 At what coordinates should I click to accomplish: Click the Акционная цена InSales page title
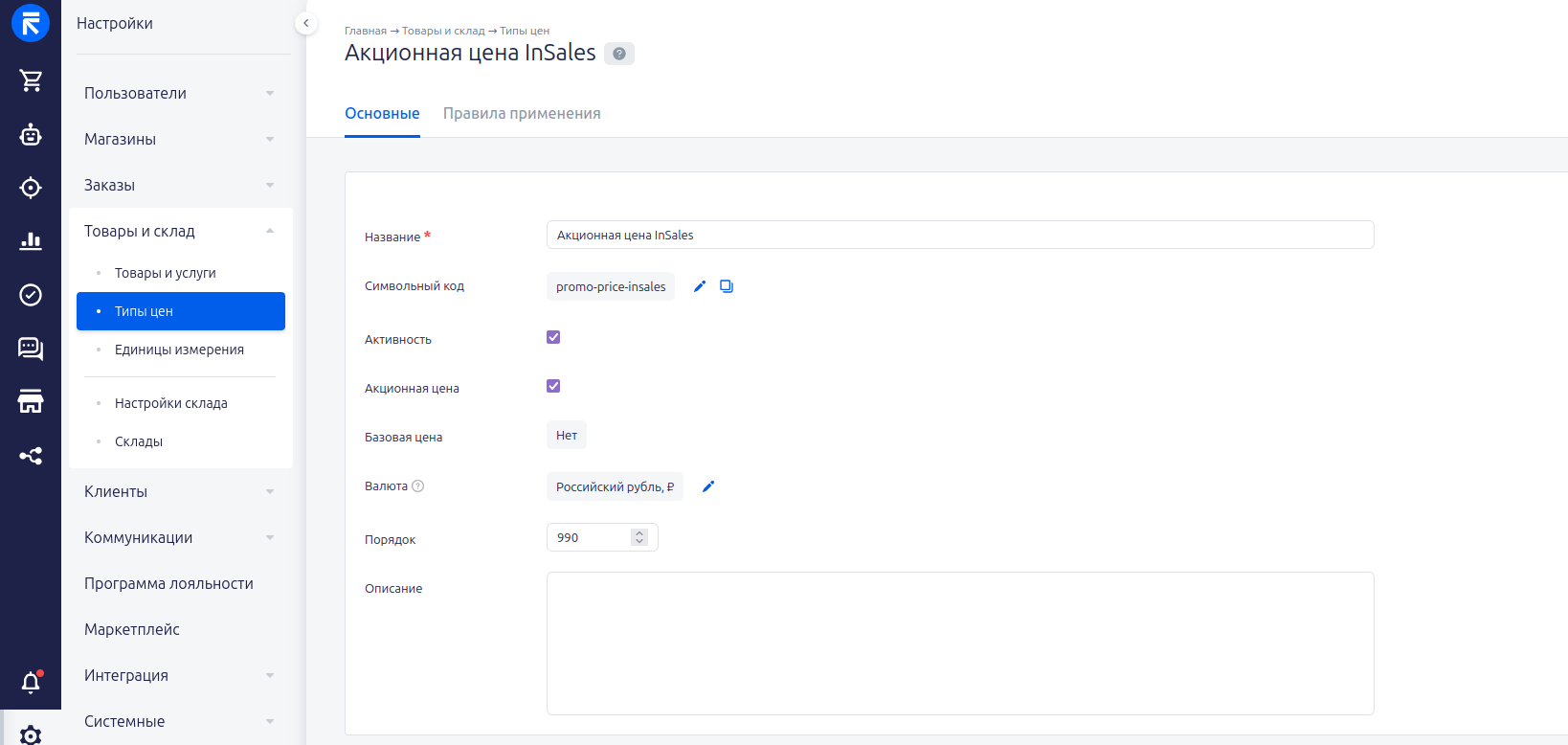click(470, 53)
